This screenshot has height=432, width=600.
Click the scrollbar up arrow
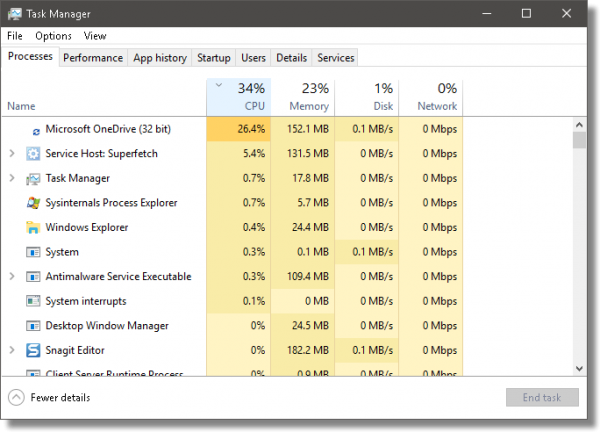(579, 125)
